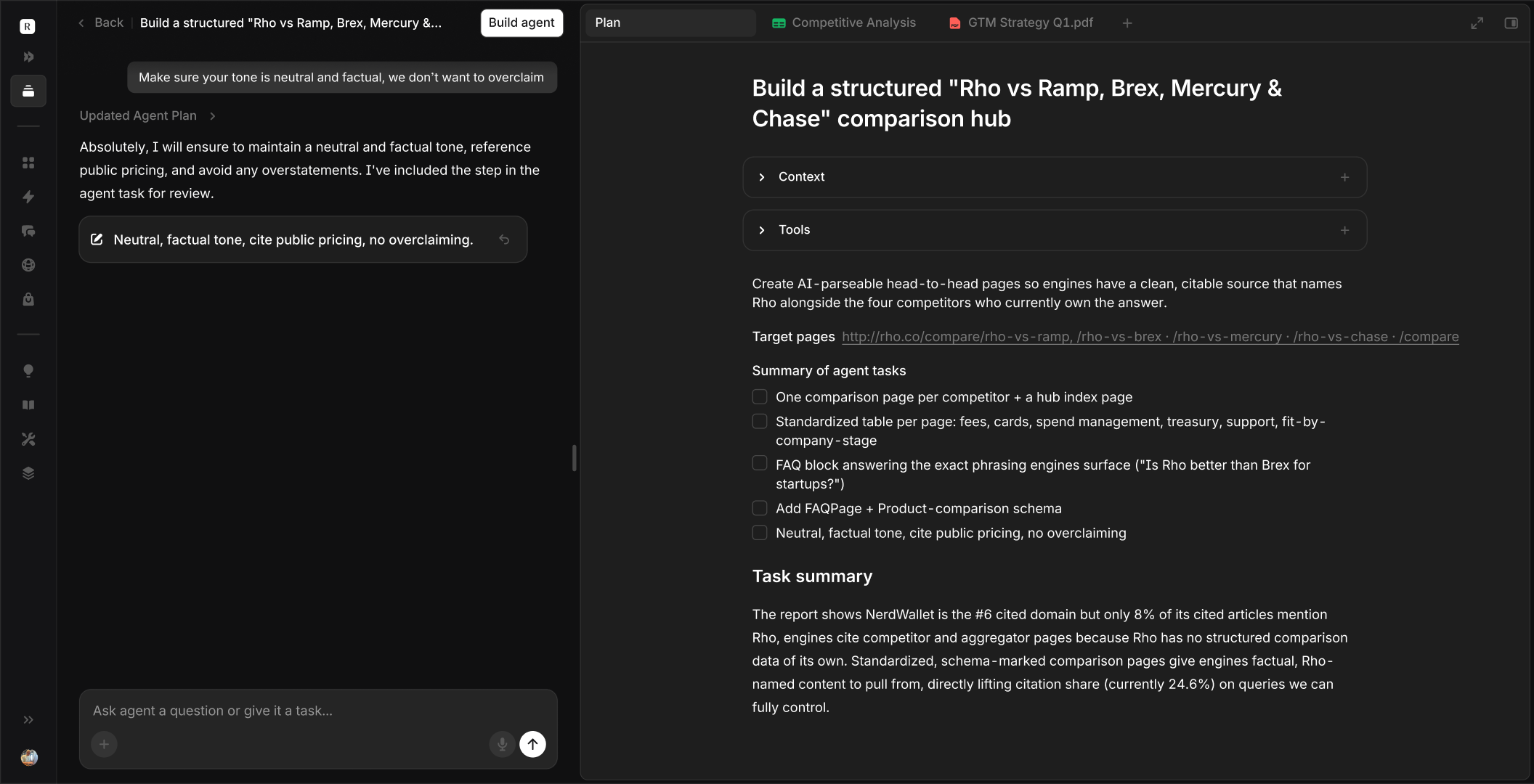
Task: Click the plus attachment icon in chat input
Action: coord(104,744)
